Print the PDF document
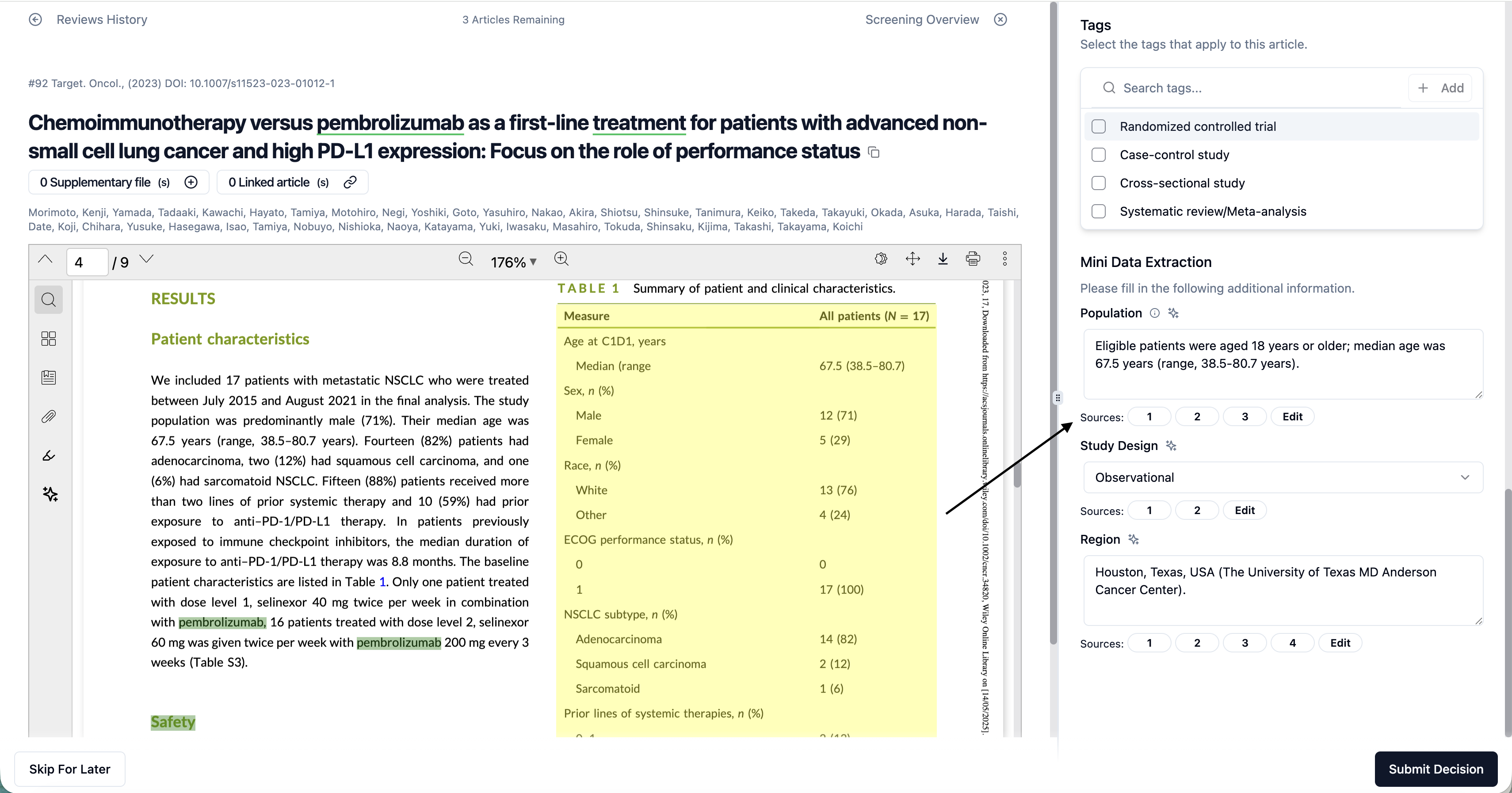 pyautogui.click(x=973, y=259)
